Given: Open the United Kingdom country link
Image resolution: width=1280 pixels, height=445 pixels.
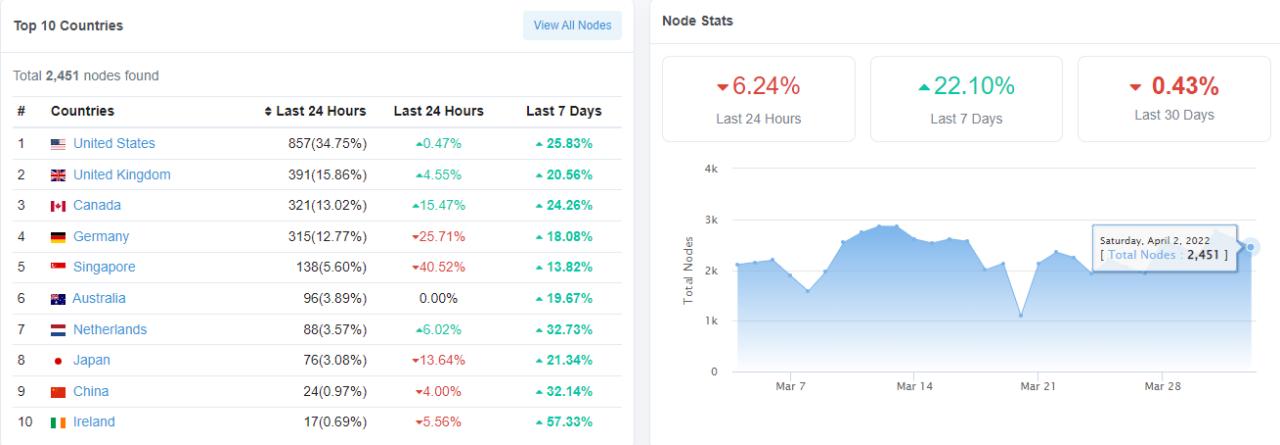Looking at the screenshot, I should pos(122,175).
